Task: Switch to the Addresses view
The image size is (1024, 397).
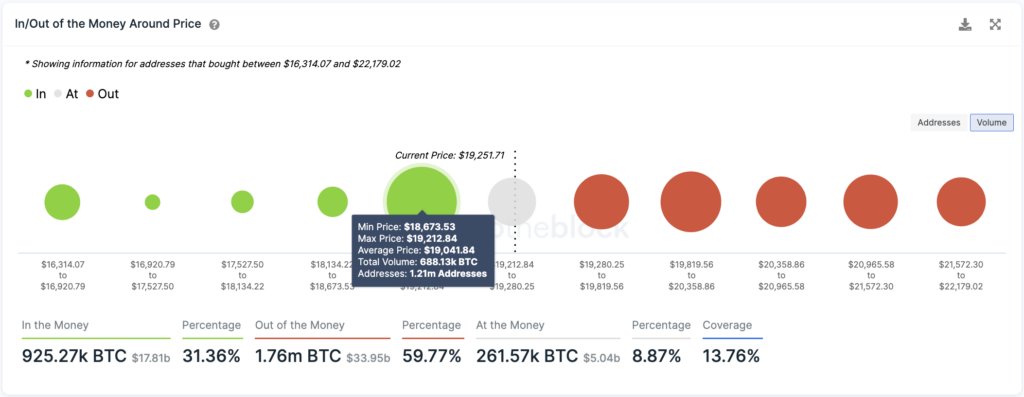Action: click(x=939, y=123)
